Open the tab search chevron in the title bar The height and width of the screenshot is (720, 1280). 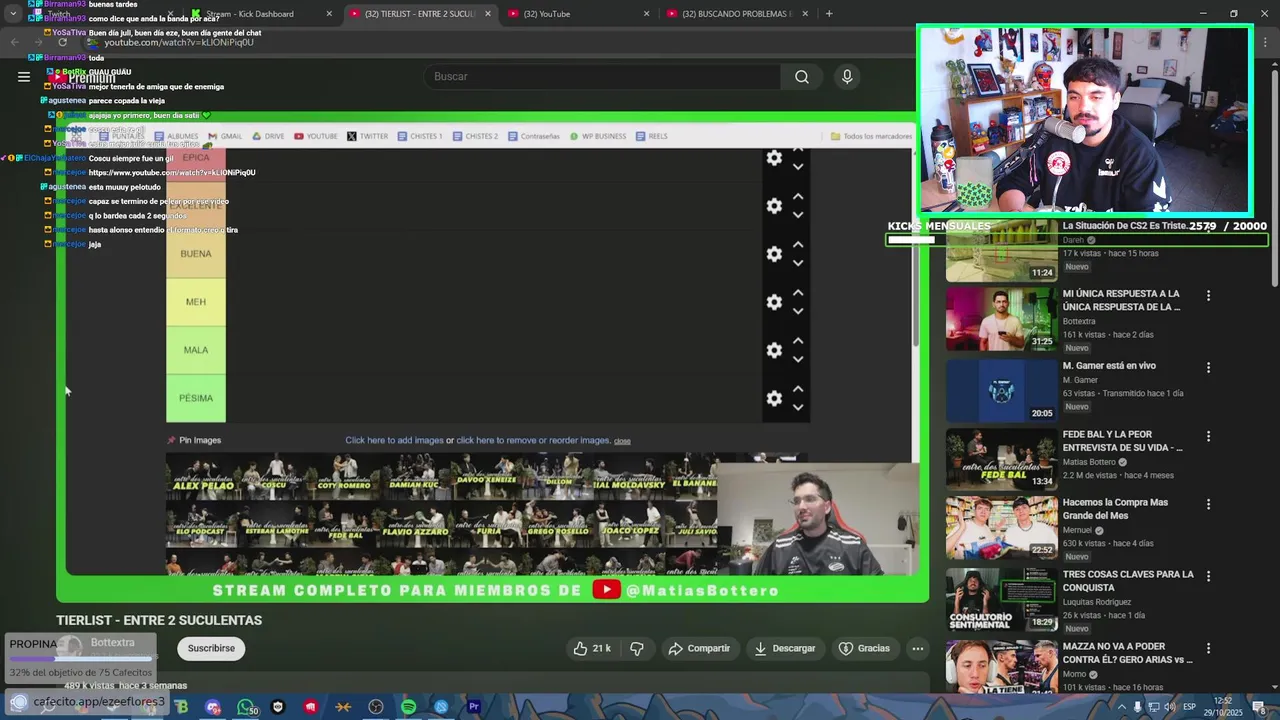pyautogui.click(x=12, y=14)
